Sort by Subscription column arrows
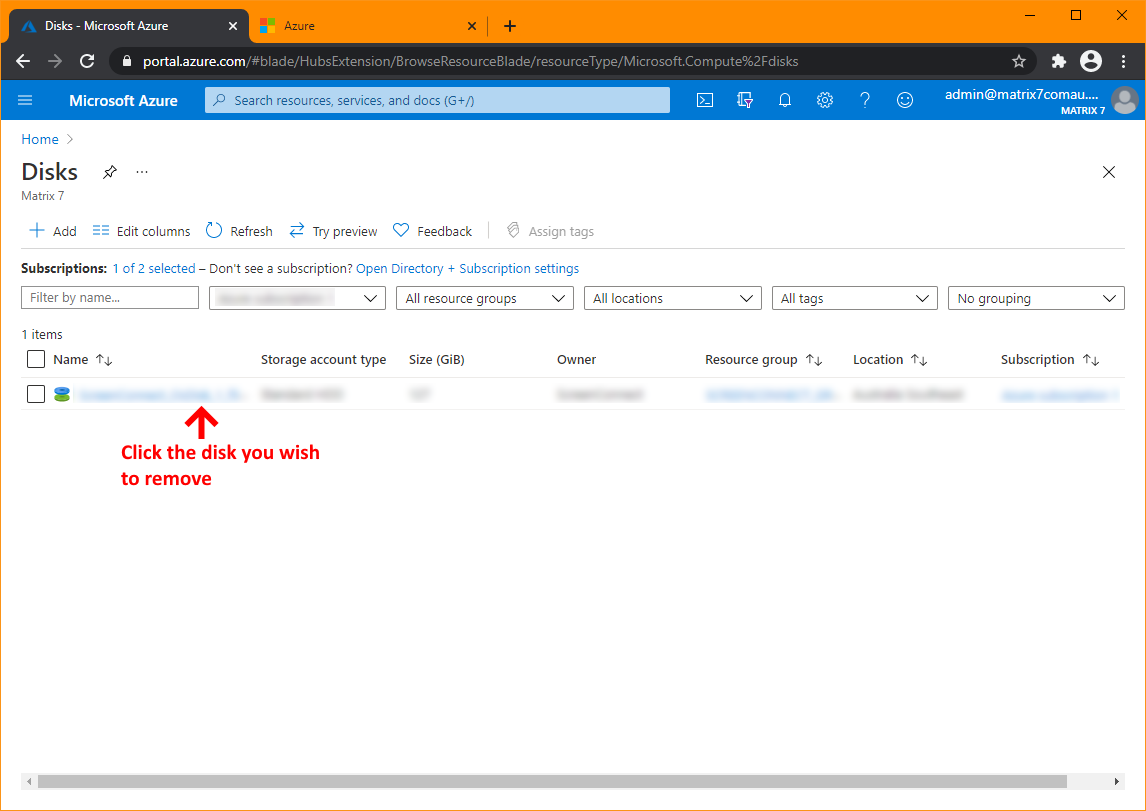The image size is (1146, 811). pyautogui.click(x=1091, y=359)
